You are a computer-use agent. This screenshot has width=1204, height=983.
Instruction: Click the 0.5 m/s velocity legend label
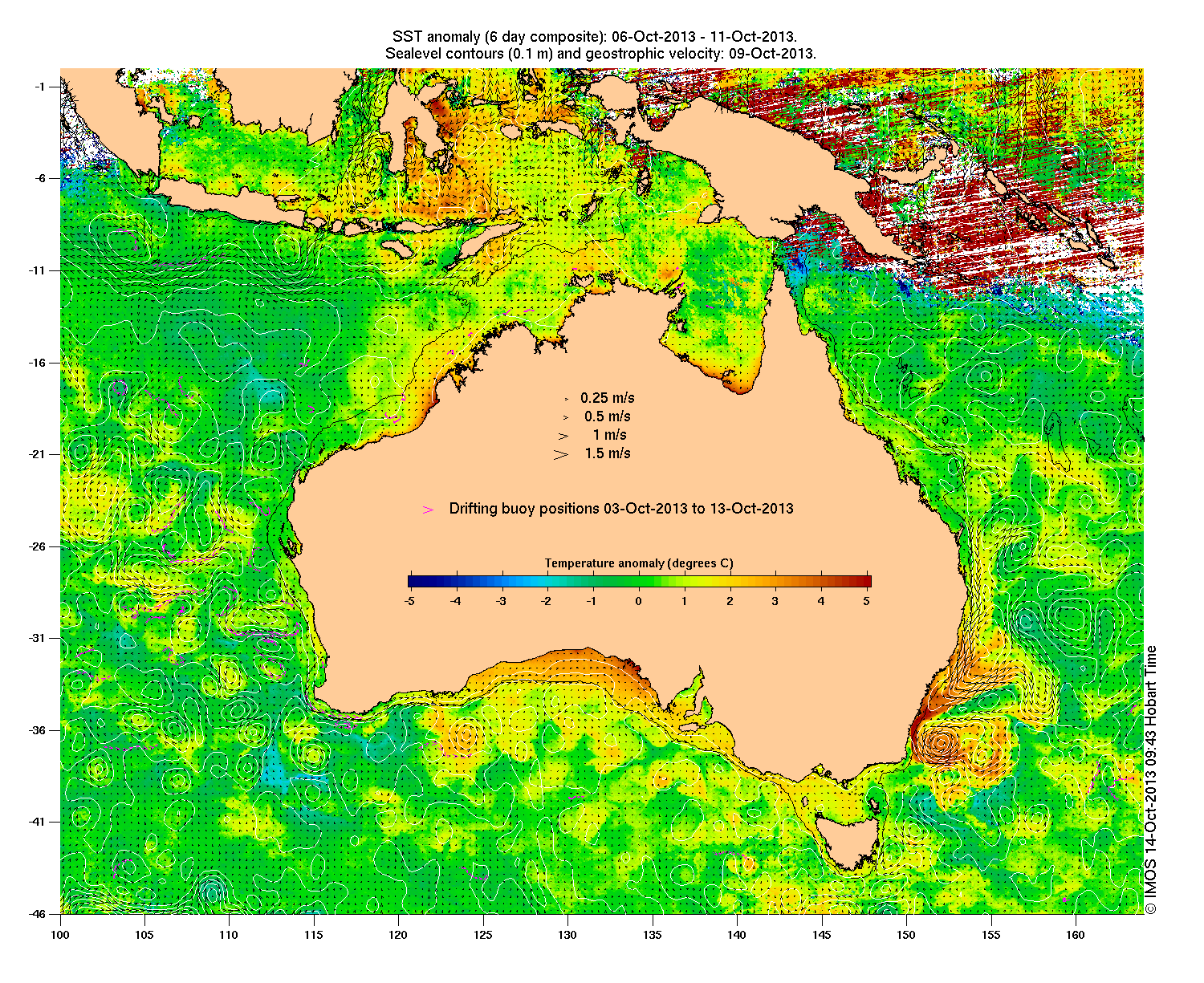(x=608, y=416)
